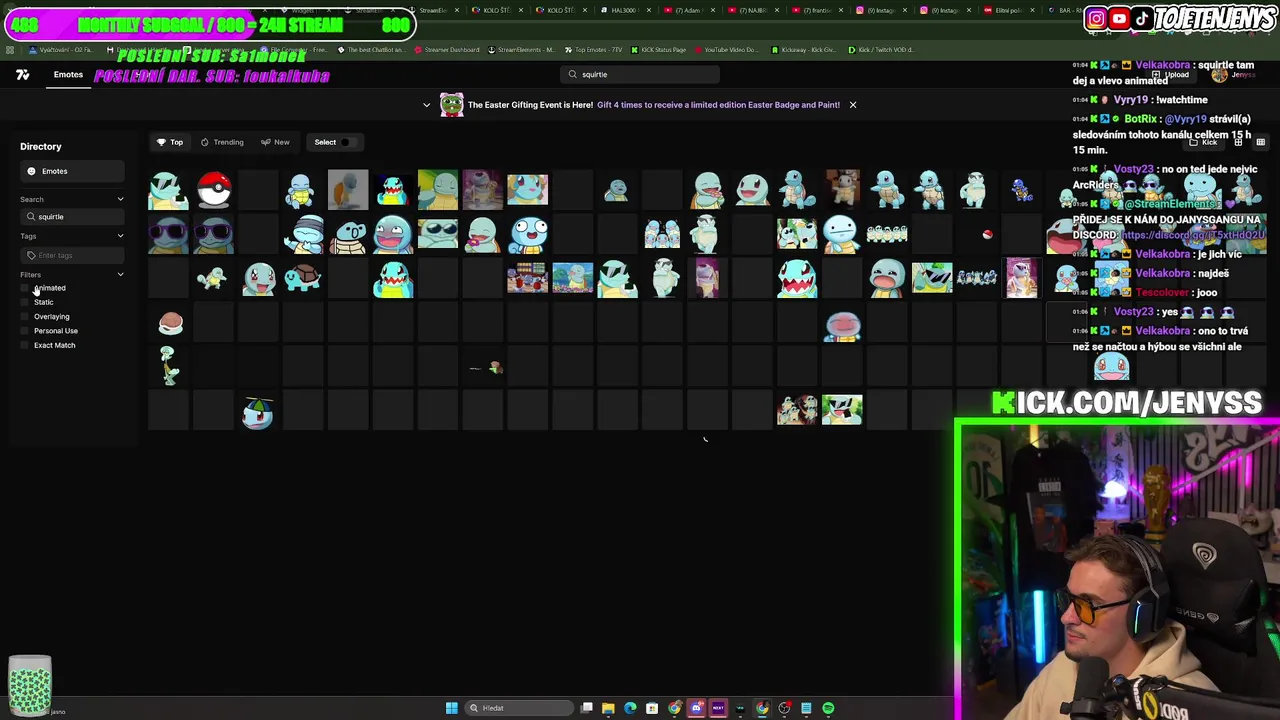
Task: Open the Streamer Dashboard bookmark
Action: 447,49
